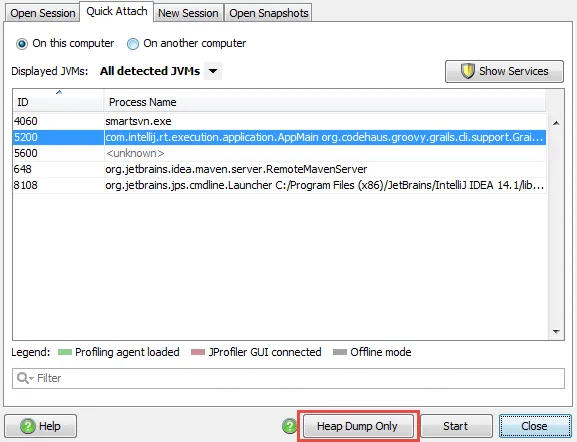This screenshot has height=442, width=577.
Task: Click the Offline mode legend label
Action: click(x=381, y=352)
